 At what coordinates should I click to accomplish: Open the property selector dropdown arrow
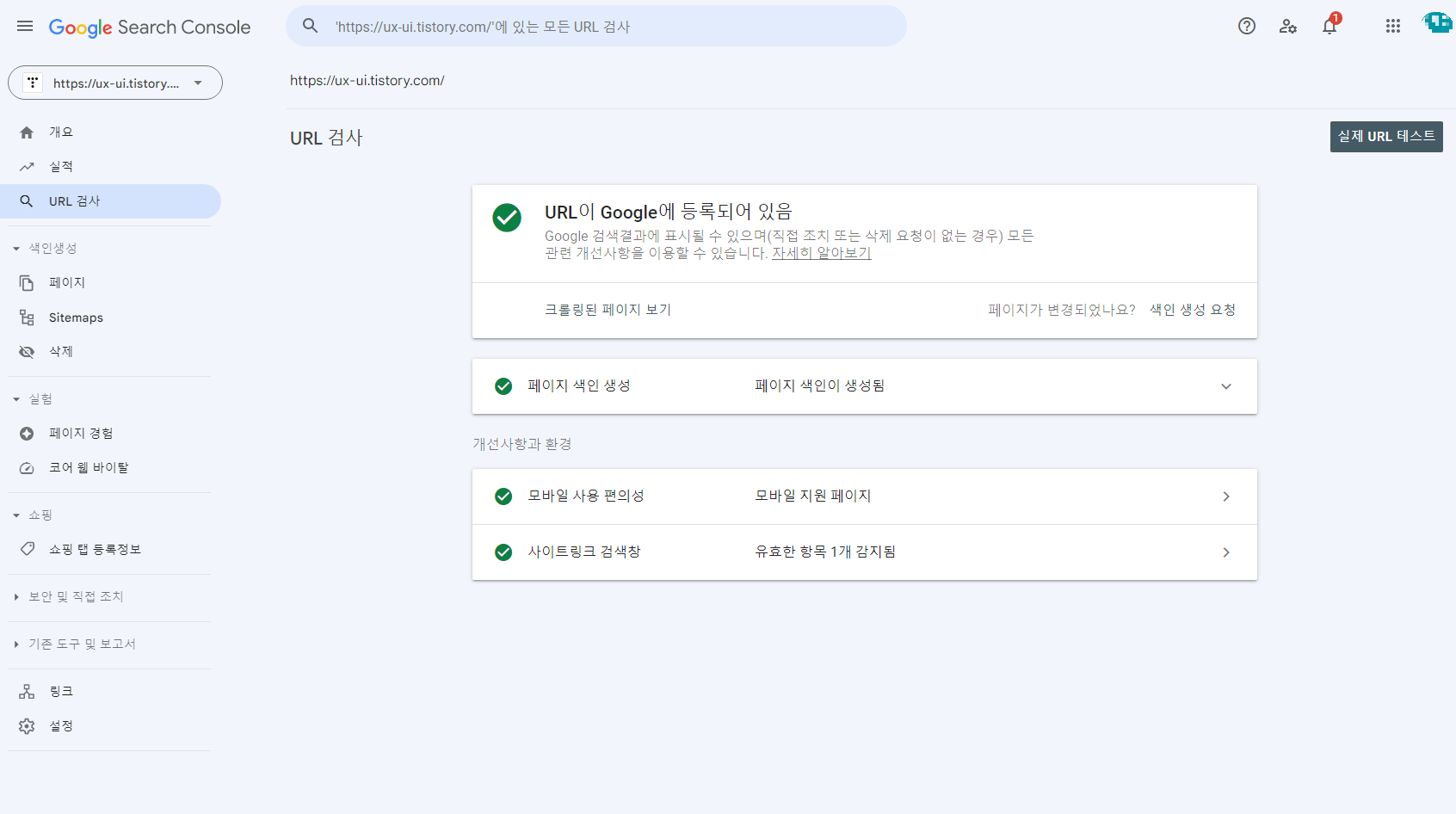[198, 83]
